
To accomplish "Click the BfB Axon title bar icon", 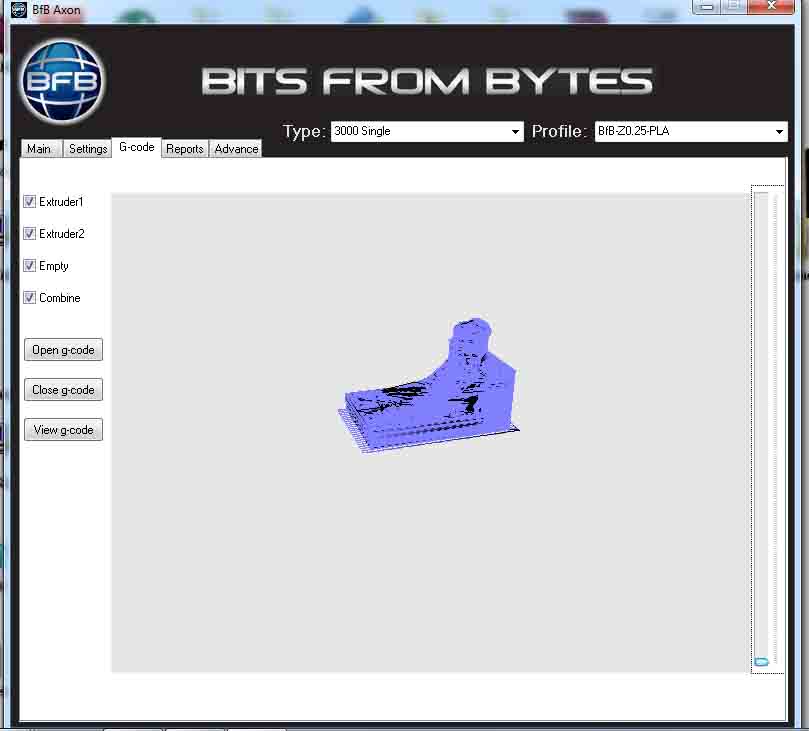I will pyautogui.click(x=19, y=9).
